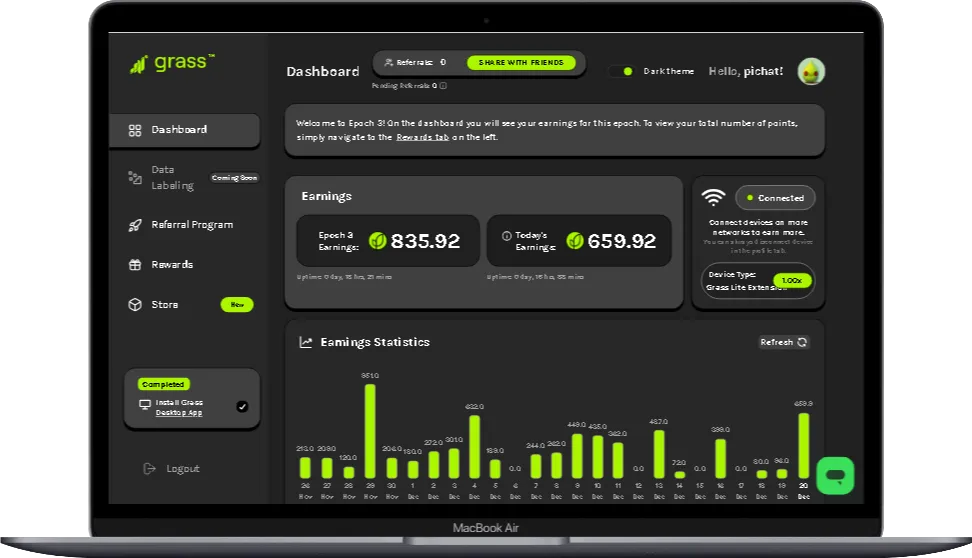Click the Completed badge
This screenshot has width=972, height=558.
(x=163, y=384)
